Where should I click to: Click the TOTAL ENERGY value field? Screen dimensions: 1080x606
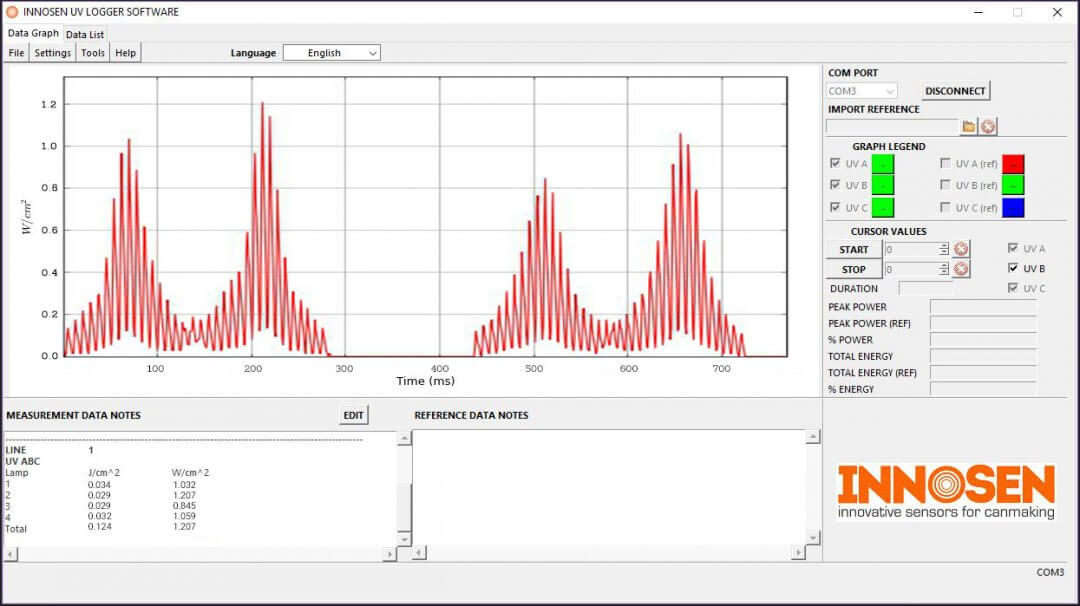983,356
